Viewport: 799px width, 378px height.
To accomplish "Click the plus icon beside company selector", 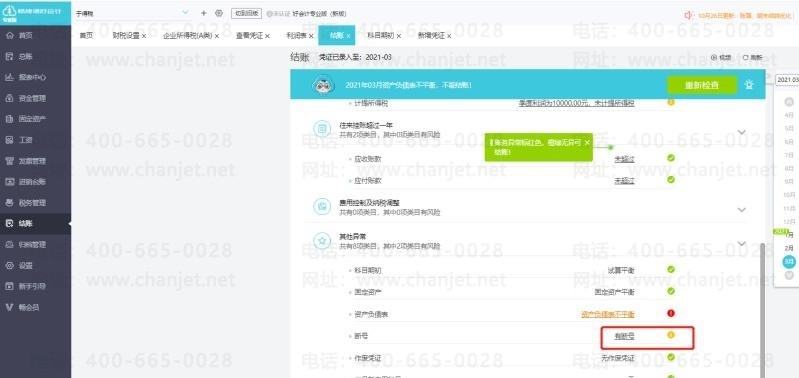I will [204, 13].
